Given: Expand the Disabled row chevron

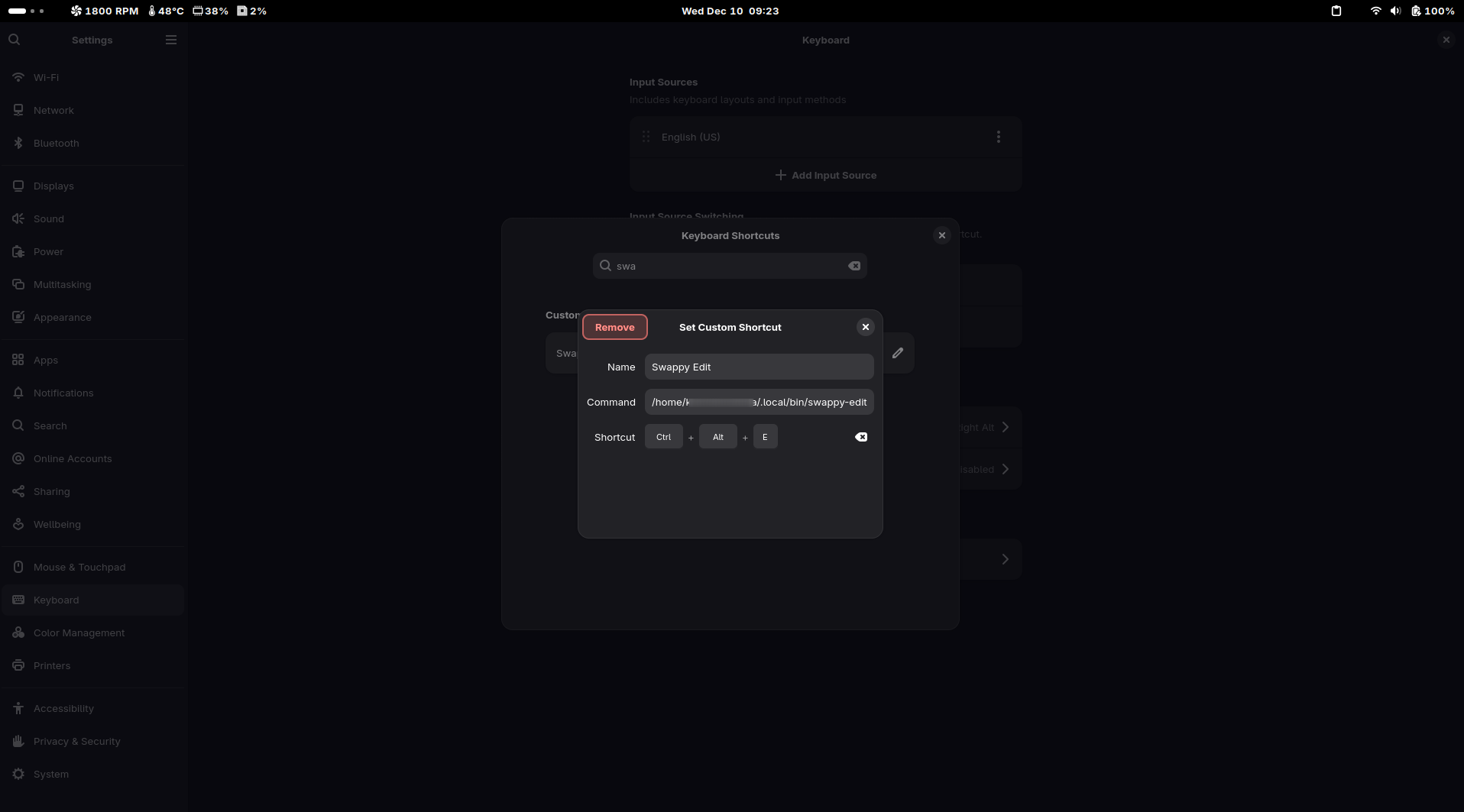Looking at the screenshot, I should click(x=1006, y=469).
